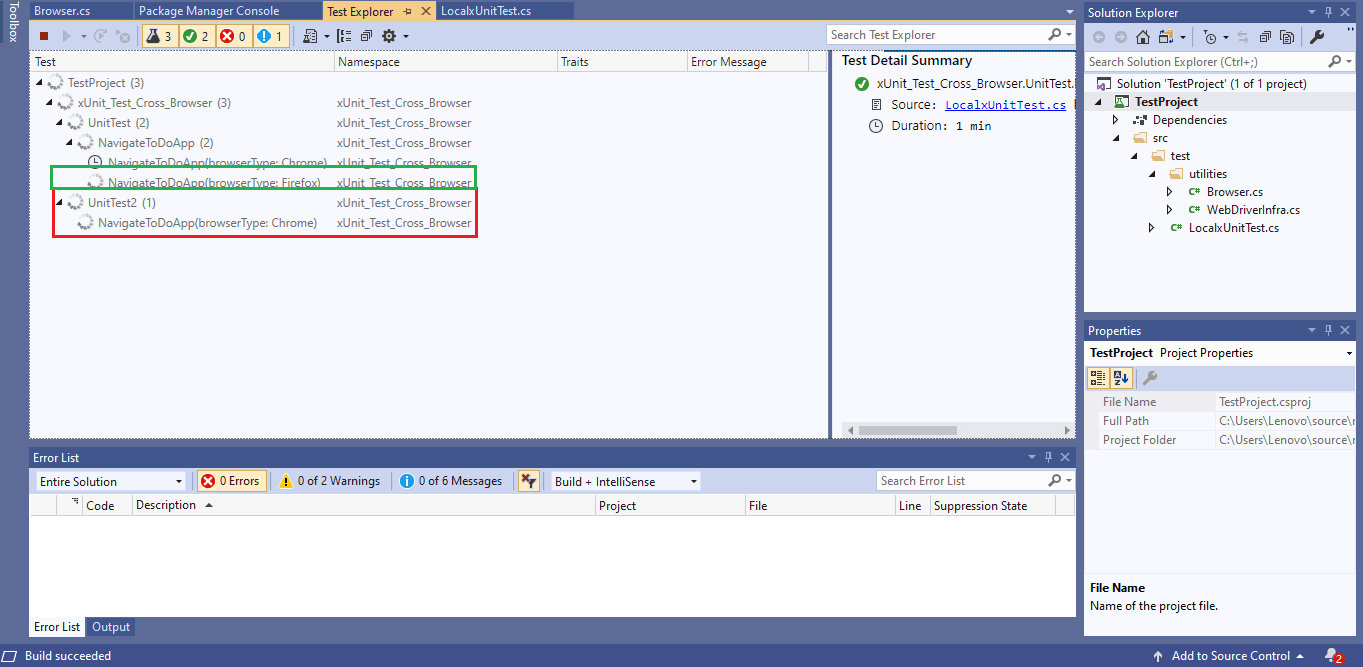Open Test Explorer settings gear
1363x667 pixels.
click(x=390, y=35)
